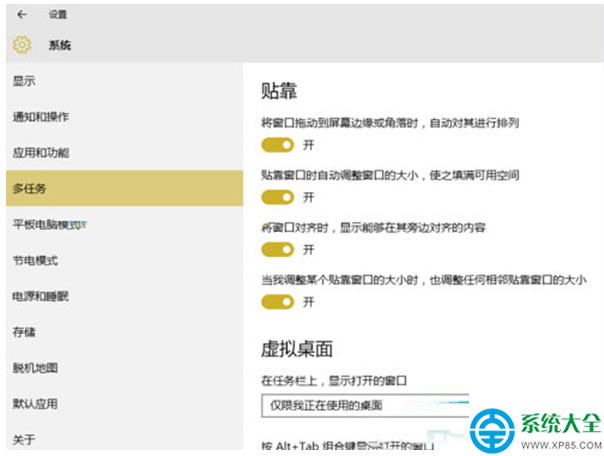Open the taskbar window display dropdown
604x456 pixels.
(365, 406)
